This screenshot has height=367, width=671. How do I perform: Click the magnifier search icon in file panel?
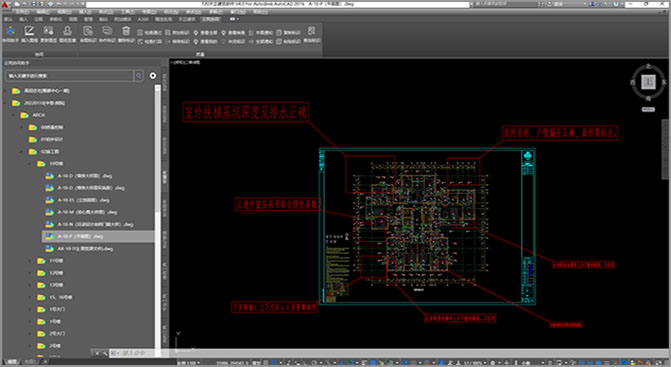click(139, 76)
